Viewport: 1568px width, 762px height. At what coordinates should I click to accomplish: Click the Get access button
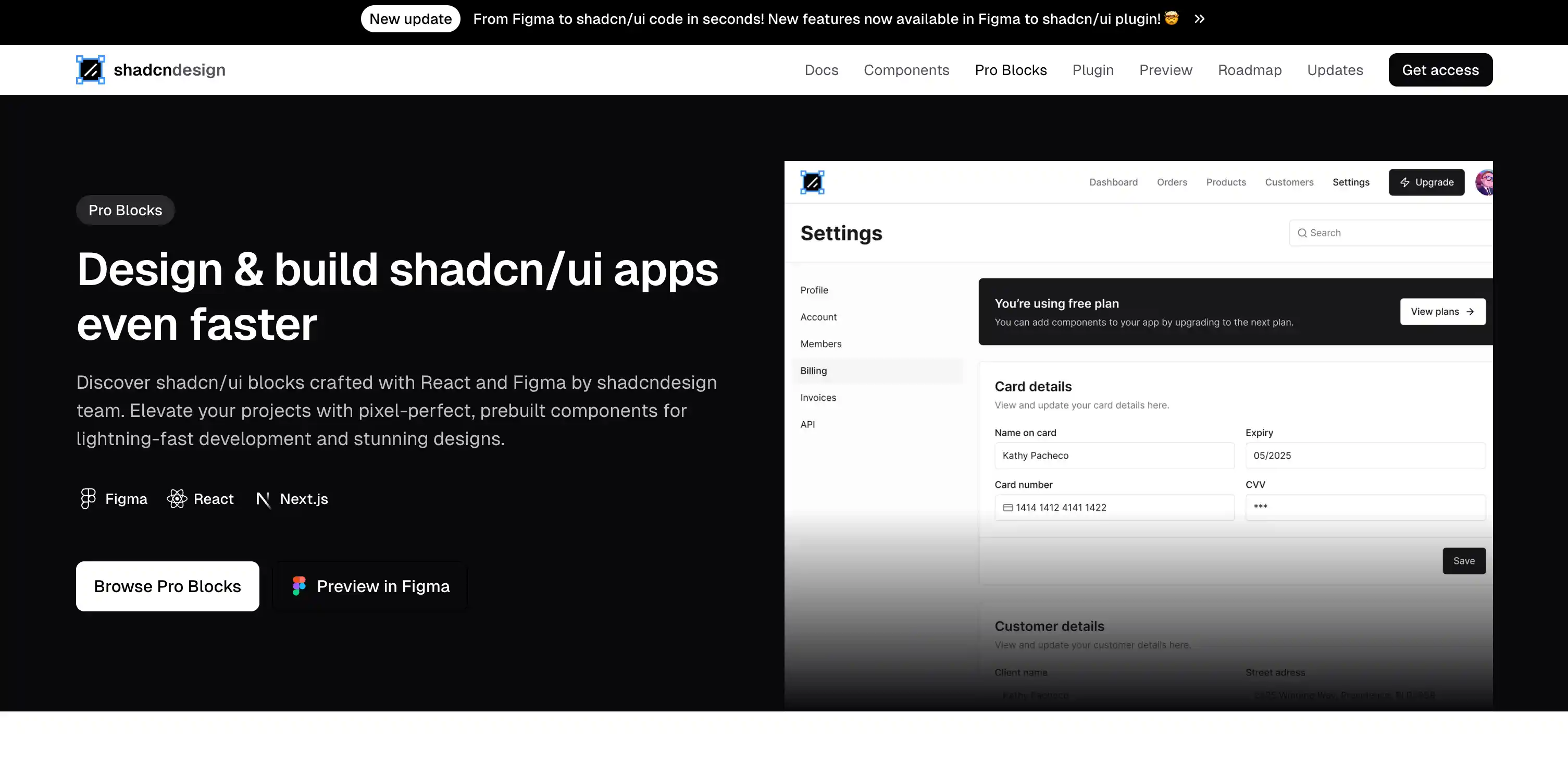[x=1440, y=69]
